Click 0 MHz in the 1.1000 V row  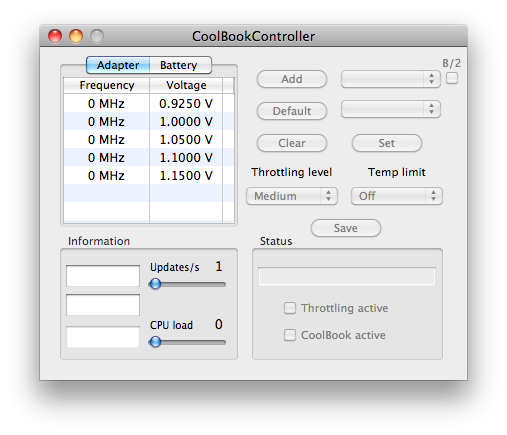pos(106,158)
